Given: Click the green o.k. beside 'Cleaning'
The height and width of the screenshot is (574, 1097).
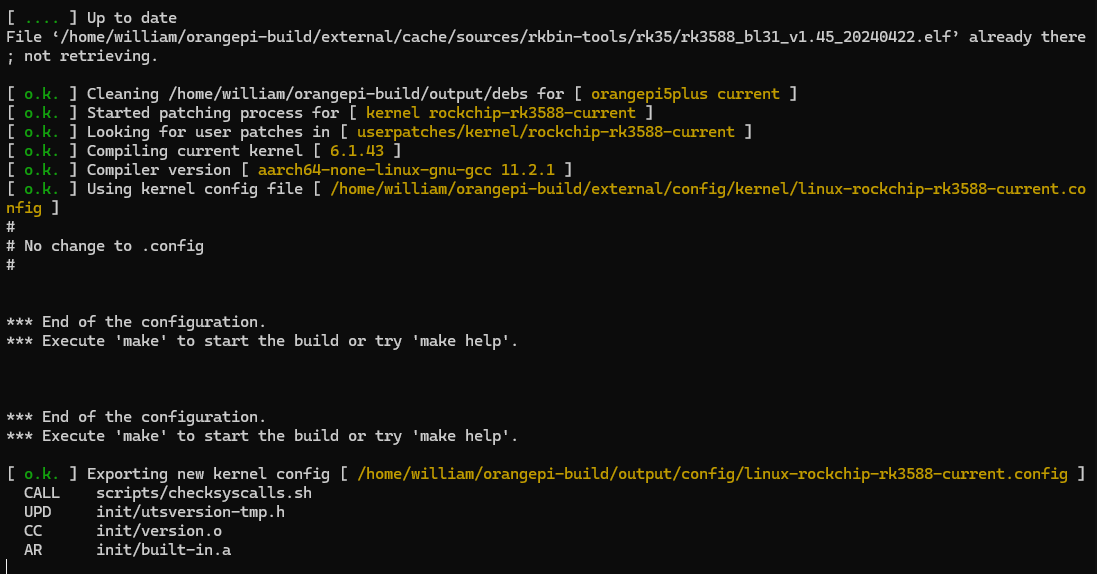Looking at the screenshot, I should (x=41, y=94).
